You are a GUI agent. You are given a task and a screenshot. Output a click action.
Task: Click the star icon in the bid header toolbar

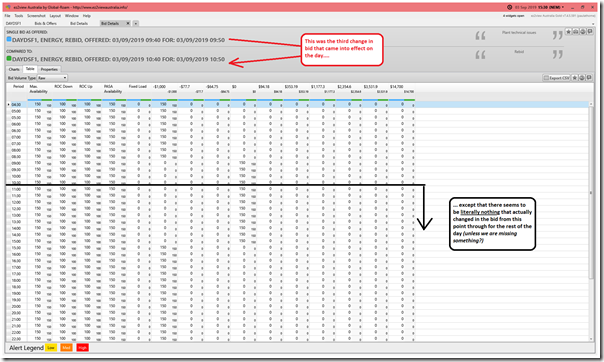pos(569,32)
